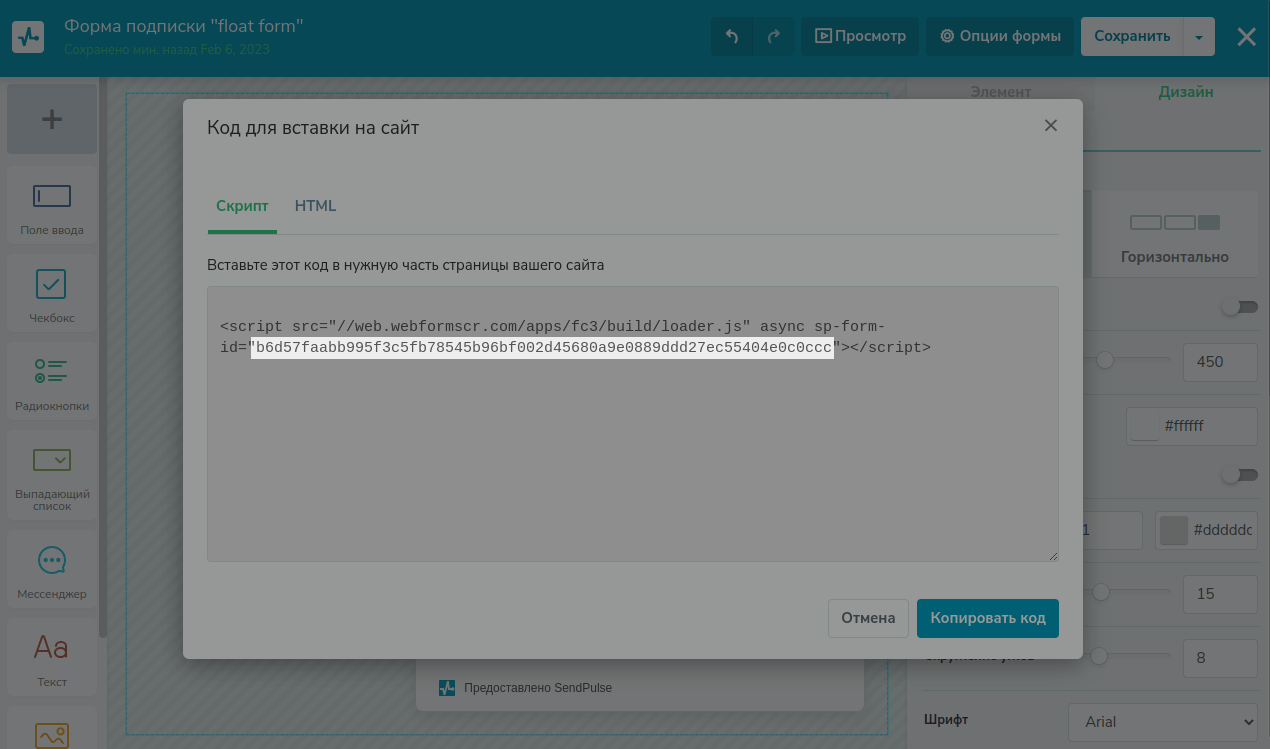Select the Мессенджер element
This screenshot has width=1270, height=749.
tap(52, 571)
